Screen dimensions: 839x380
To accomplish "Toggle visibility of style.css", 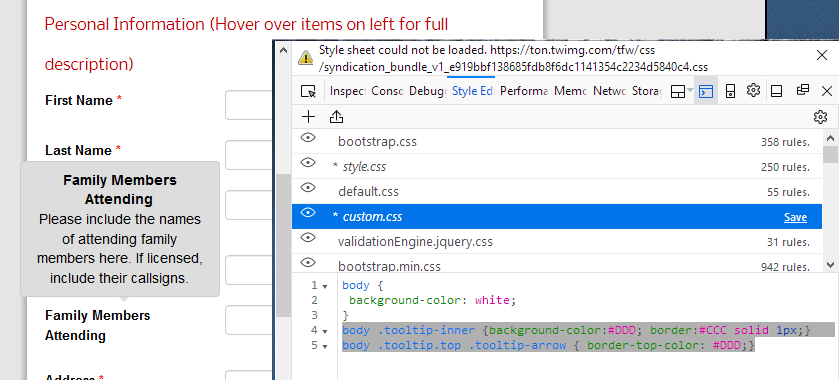I will [x=308, y=163].
